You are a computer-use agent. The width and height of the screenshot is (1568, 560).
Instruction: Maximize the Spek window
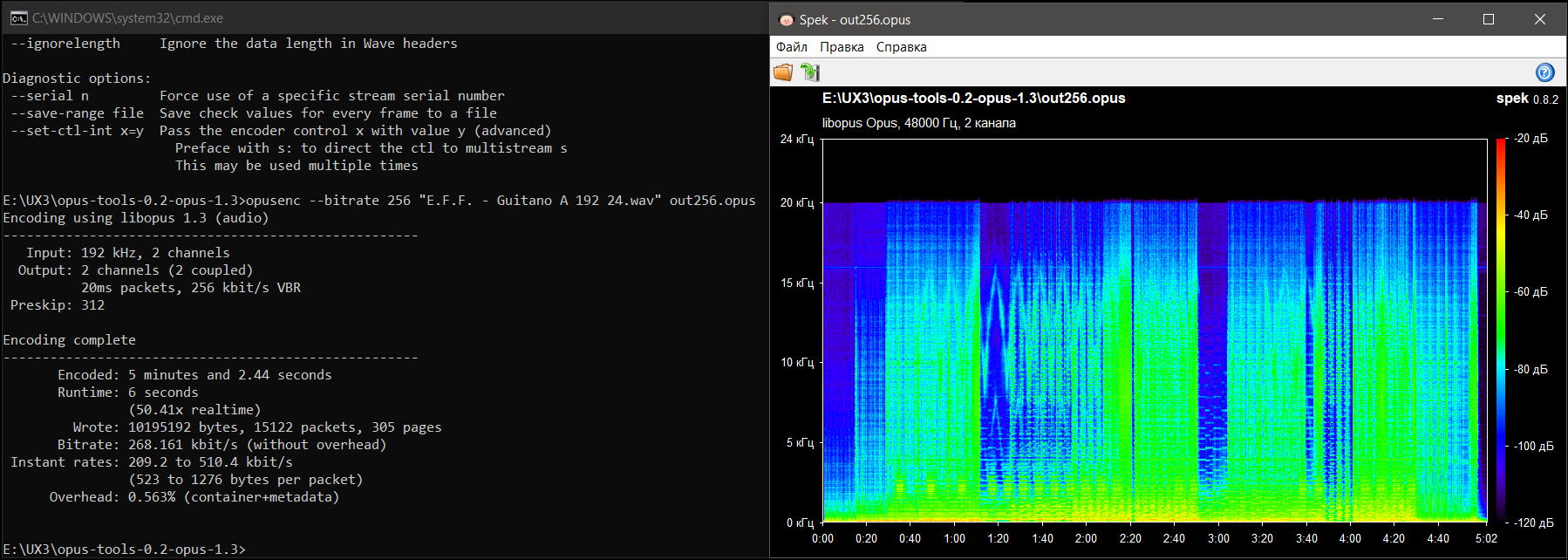tap(1489, 19)
